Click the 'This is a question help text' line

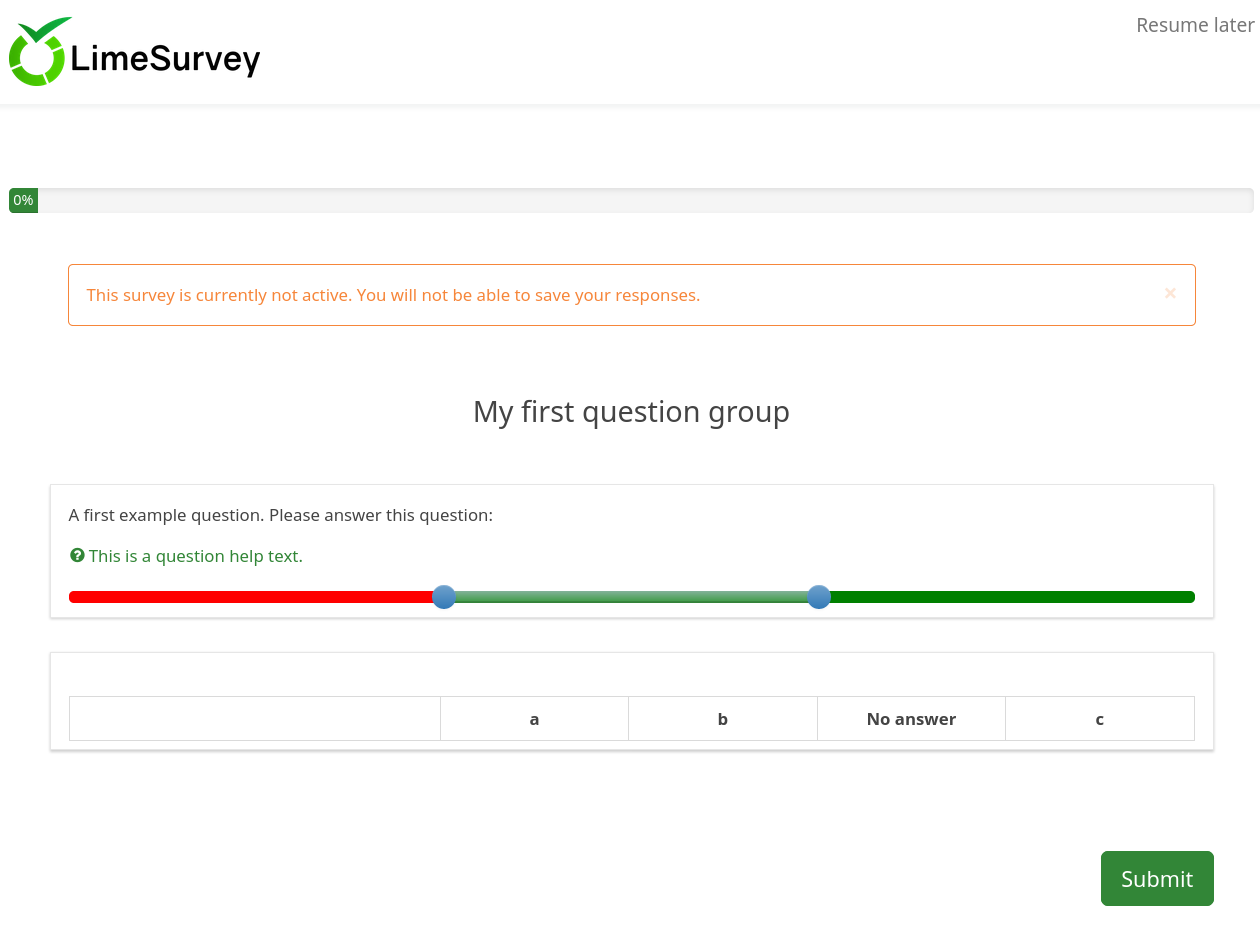195,556
